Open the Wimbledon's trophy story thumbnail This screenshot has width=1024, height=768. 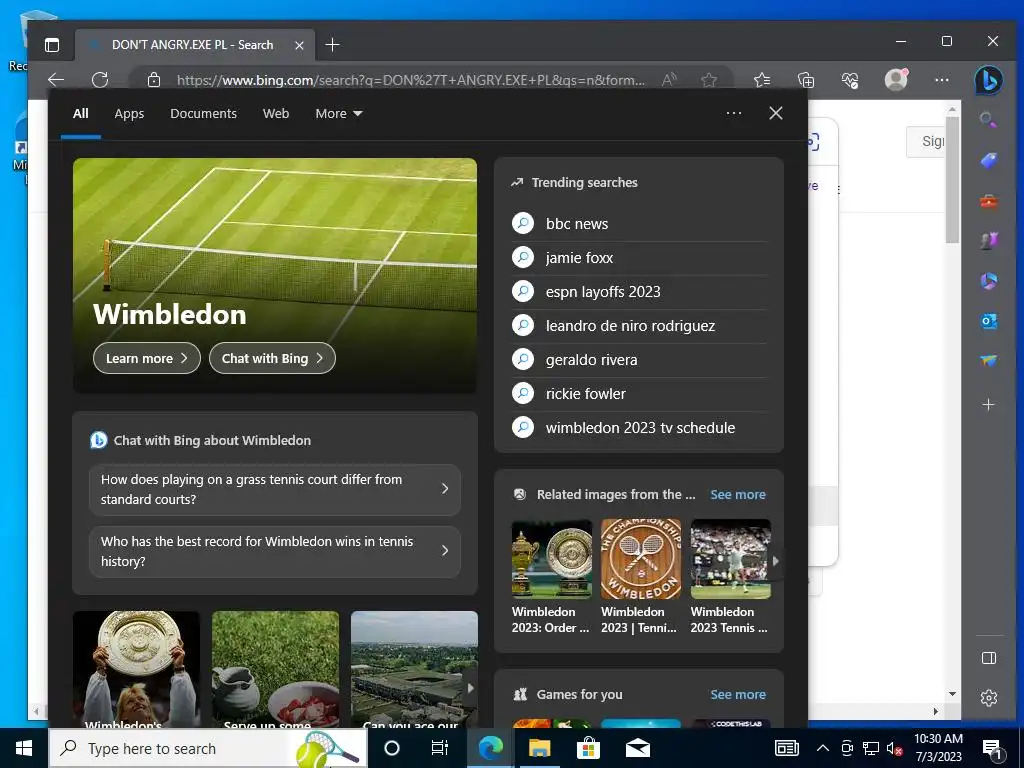coord(136,669)
